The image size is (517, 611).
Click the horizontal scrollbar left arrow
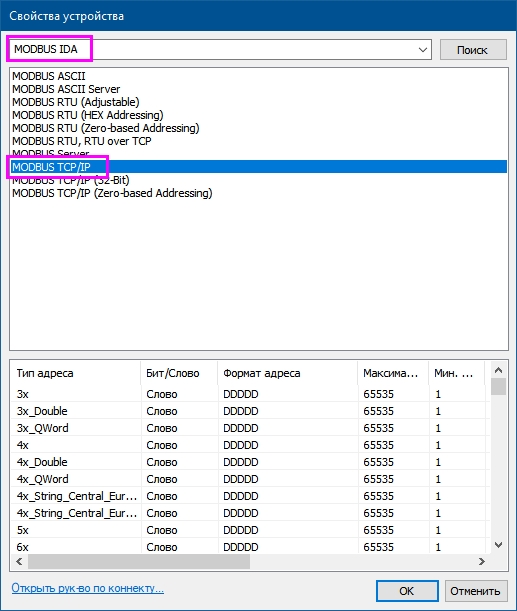click(19, 562)
